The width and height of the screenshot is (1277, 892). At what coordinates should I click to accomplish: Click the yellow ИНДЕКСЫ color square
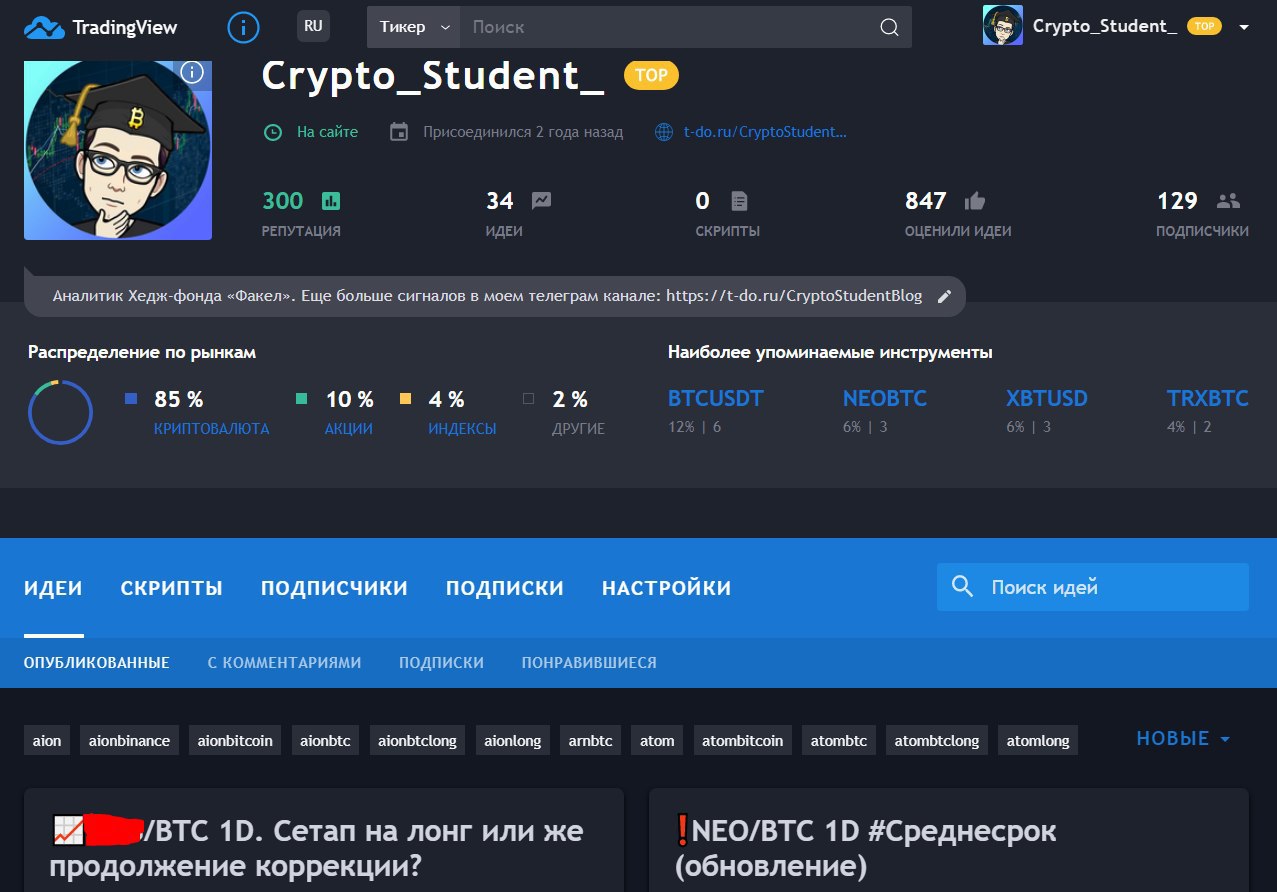click(x=405, y=399)
